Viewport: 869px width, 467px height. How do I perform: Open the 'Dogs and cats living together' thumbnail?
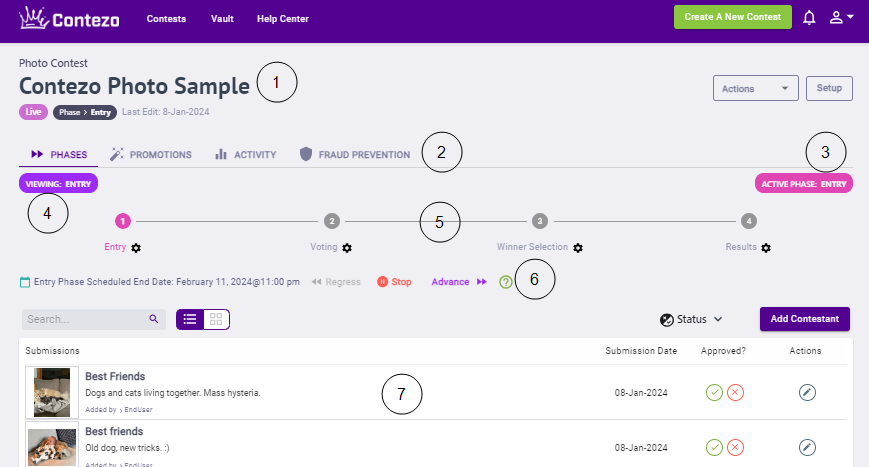tap(52, 392)
